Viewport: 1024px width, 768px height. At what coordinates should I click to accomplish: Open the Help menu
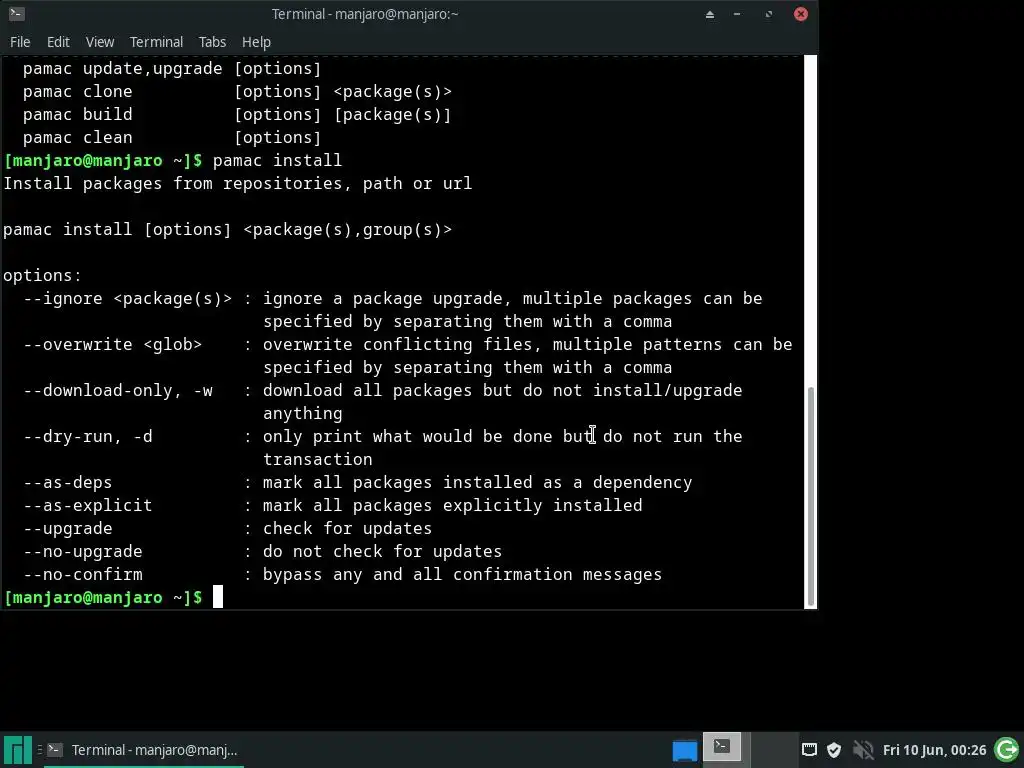pos(256,42)
